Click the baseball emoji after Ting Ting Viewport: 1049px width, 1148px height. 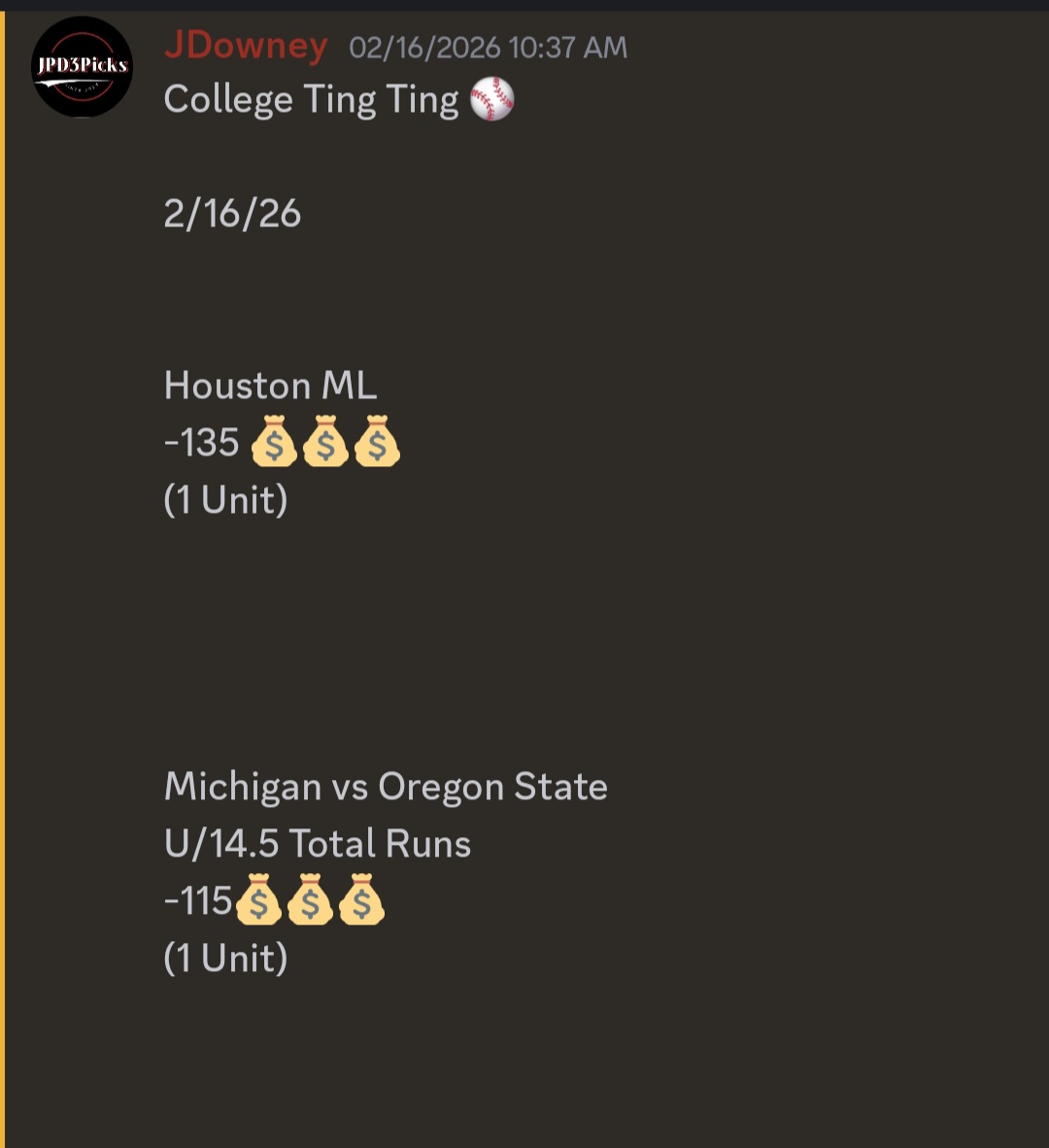point(491,100)
